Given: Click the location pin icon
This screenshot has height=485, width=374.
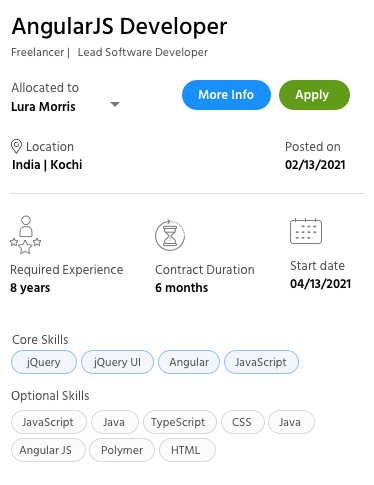Looking at the screenshot, I should pyautogui.click(x=16, y=146).
